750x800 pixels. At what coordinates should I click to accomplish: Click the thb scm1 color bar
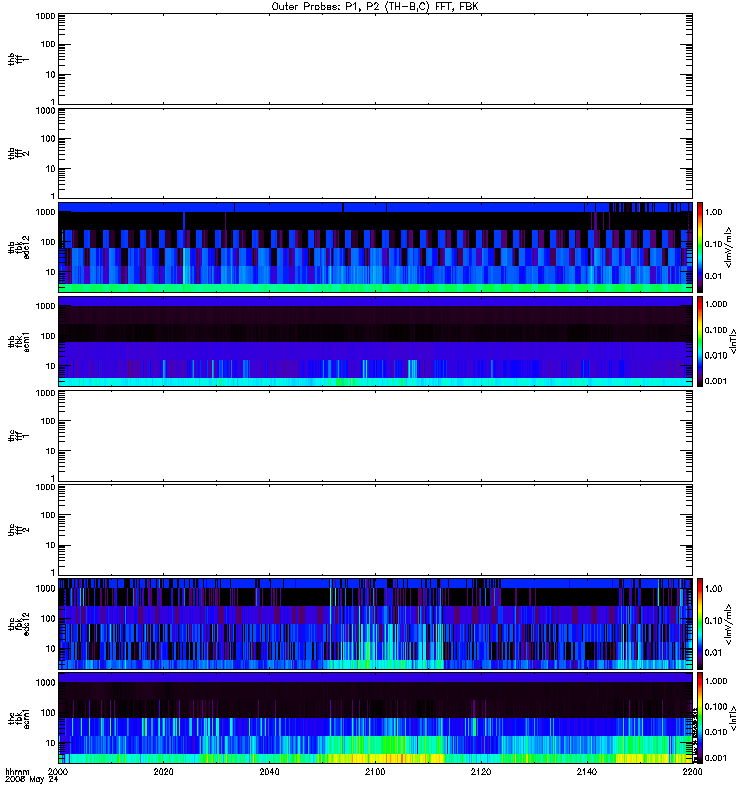pos(700,341)
